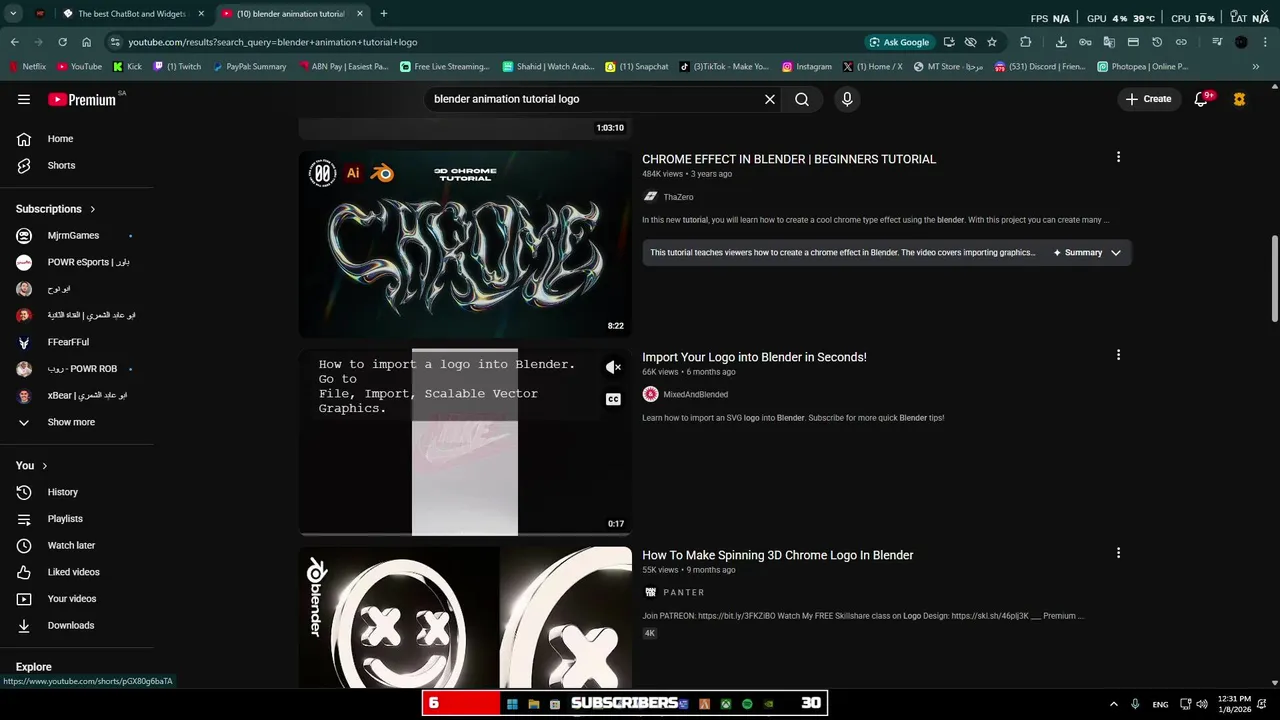
Task: Click the taskbar microphone icon
Action: [x=1135, y=704]
